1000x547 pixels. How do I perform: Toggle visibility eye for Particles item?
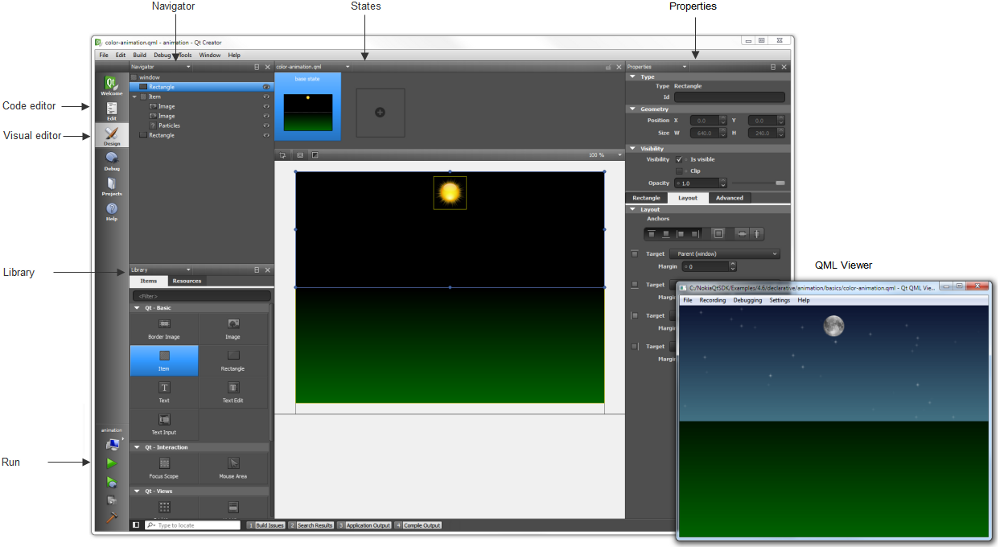tap(266, 125)
